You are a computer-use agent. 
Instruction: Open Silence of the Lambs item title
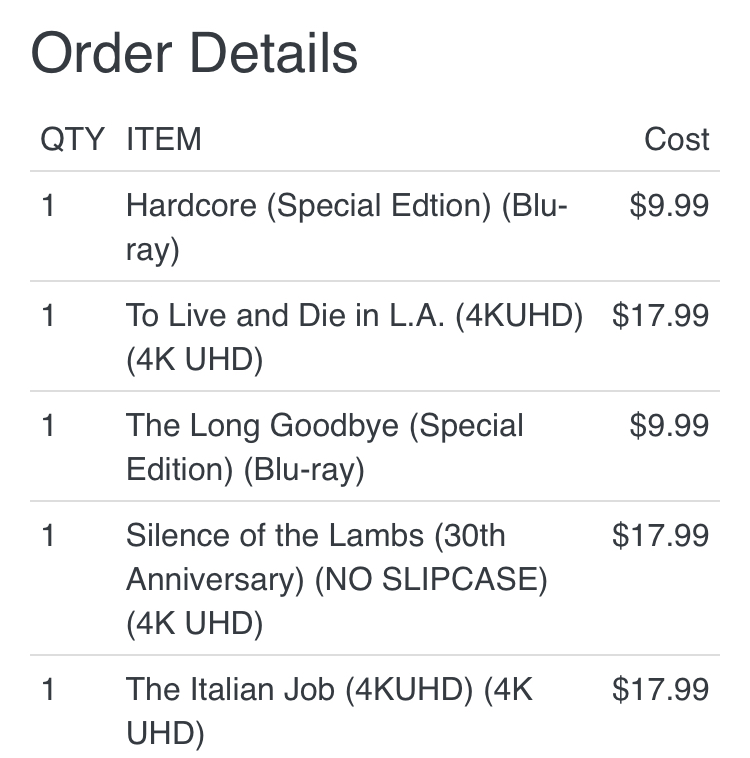point(315,536)
